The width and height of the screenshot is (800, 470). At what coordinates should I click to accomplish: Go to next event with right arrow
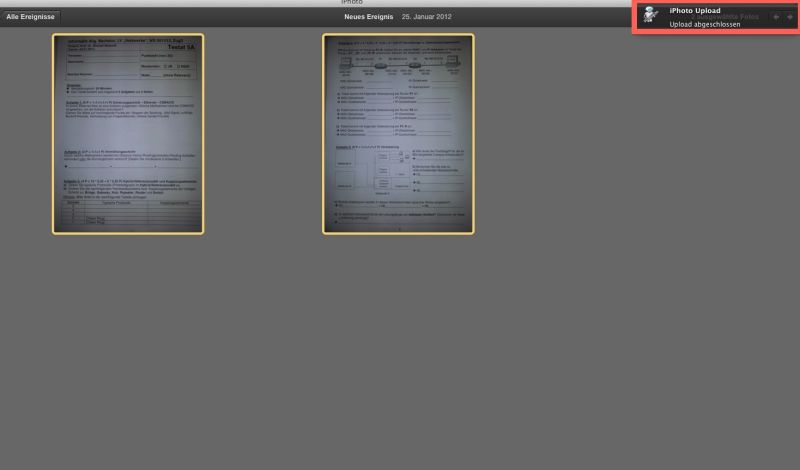(789, 17)
